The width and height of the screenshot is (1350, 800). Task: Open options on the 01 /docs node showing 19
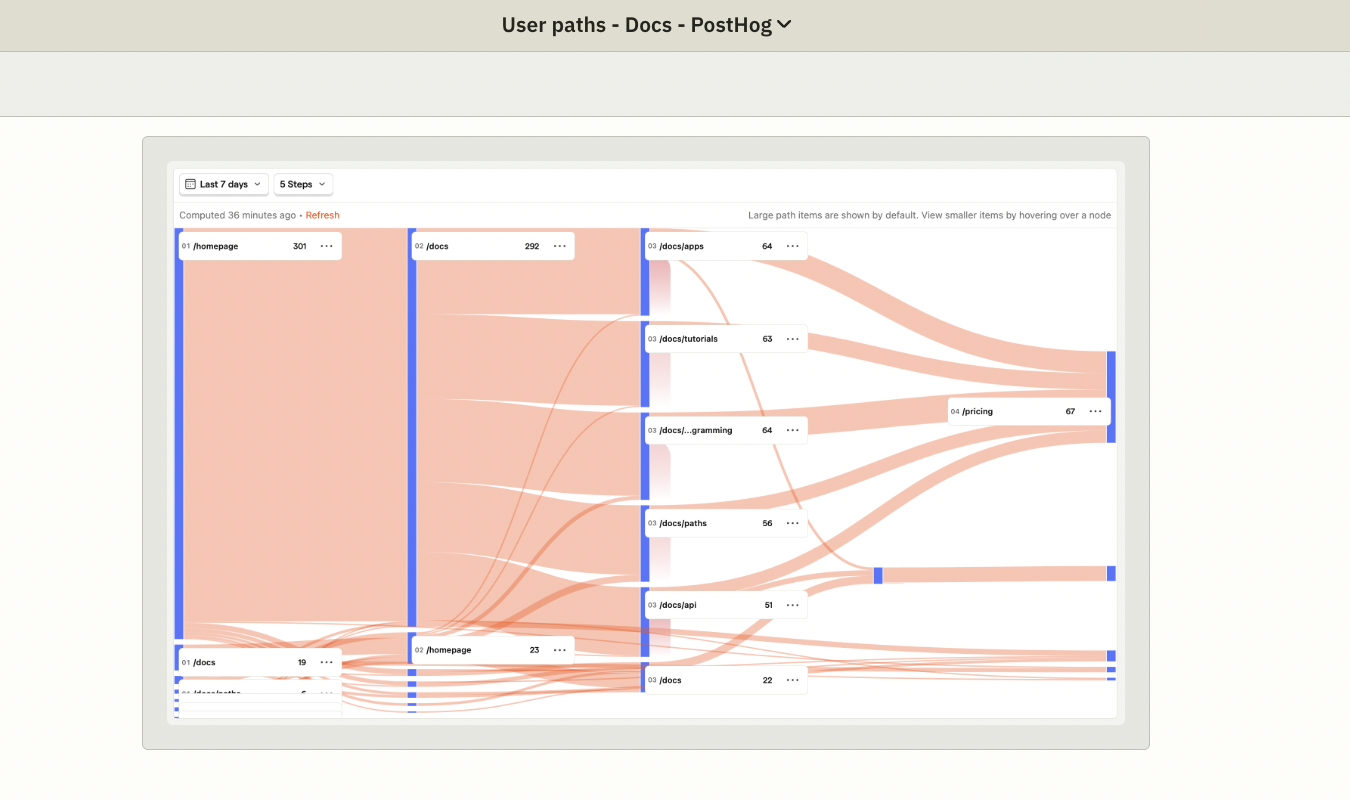326,661
